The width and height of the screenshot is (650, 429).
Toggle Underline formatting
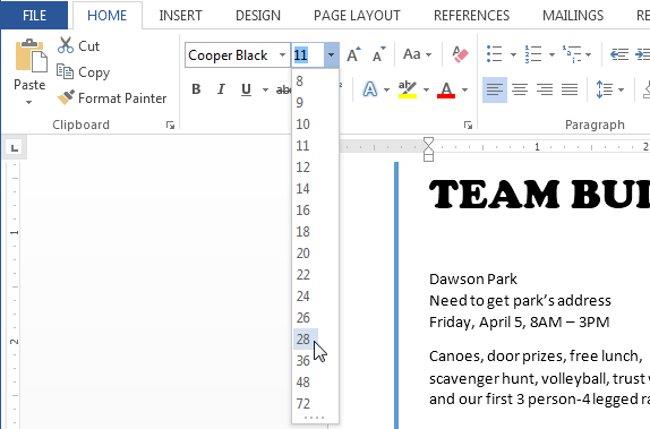click(x=246, y=89)
